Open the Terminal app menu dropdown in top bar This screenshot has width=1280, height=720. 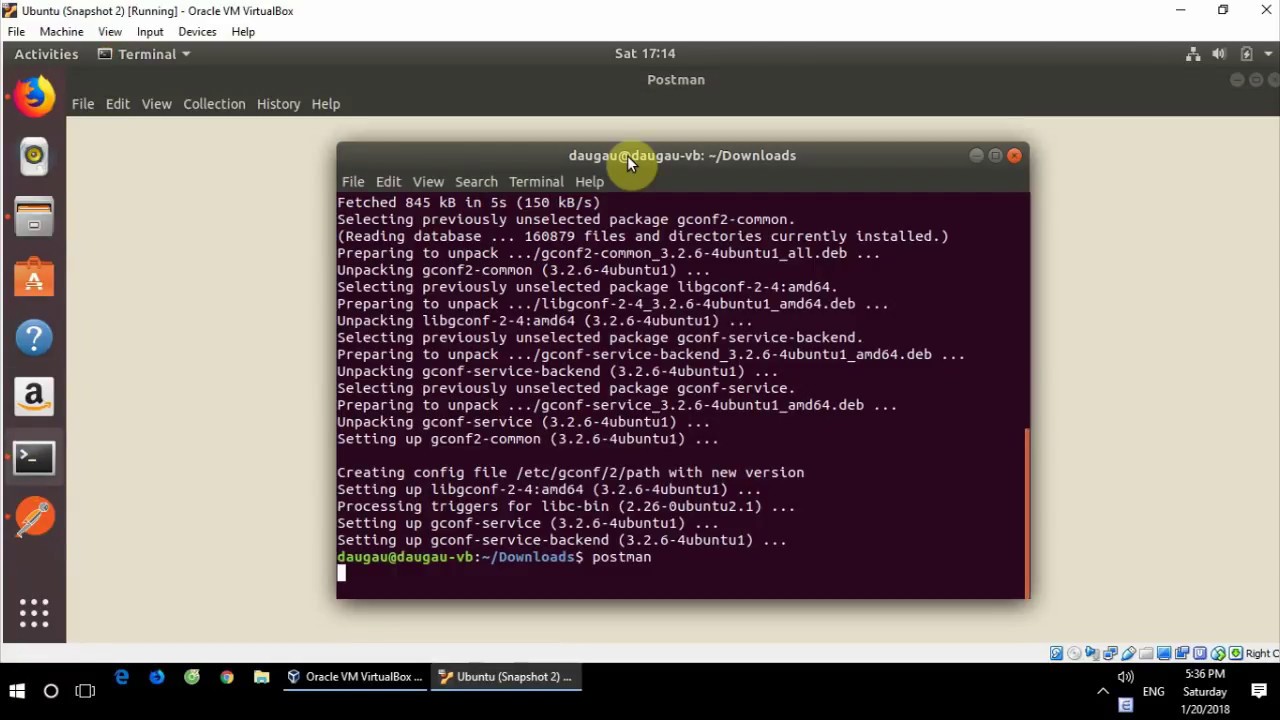tap(144, 54)
